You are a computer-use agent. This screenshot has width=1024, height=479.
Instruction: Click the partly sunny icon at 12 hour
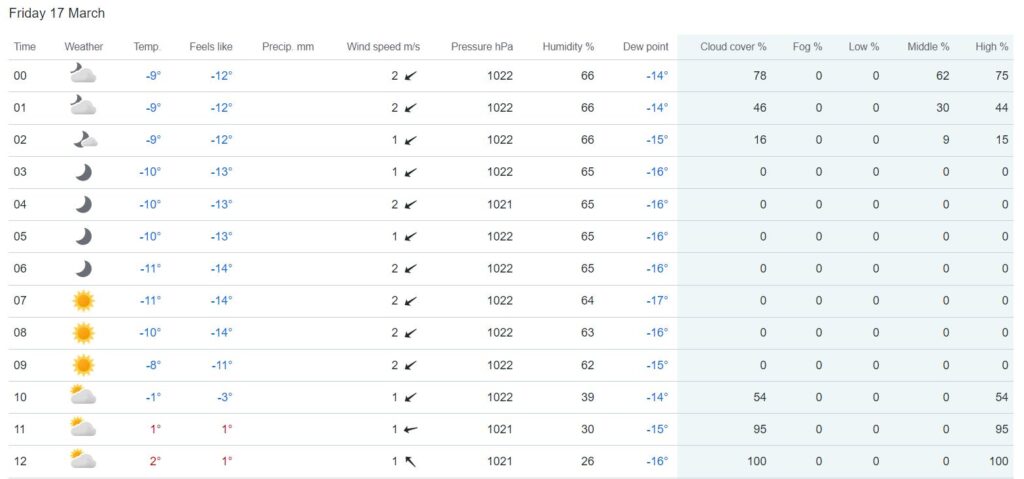[x=83, y=460]
